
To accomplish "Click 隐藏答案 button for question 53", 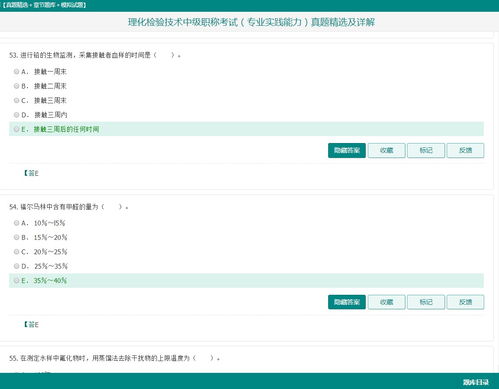I will (x=347, y=150).
